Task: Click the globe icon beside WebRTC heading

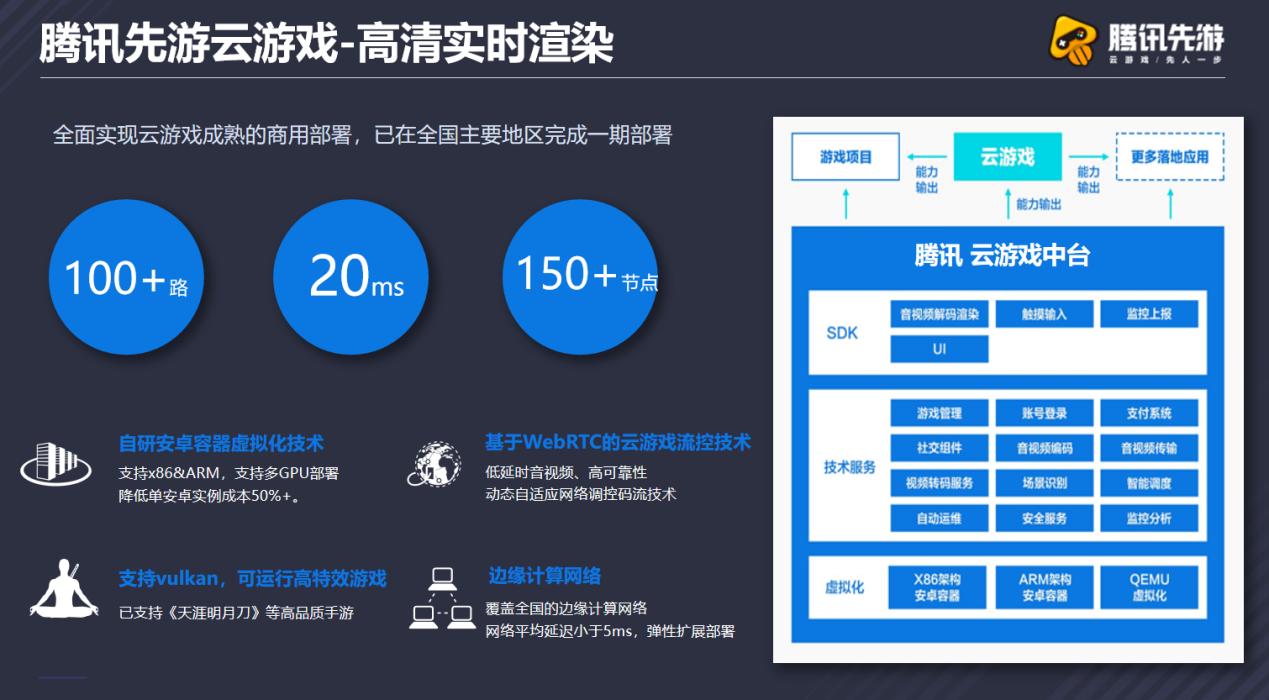Action: click(434, 464)
